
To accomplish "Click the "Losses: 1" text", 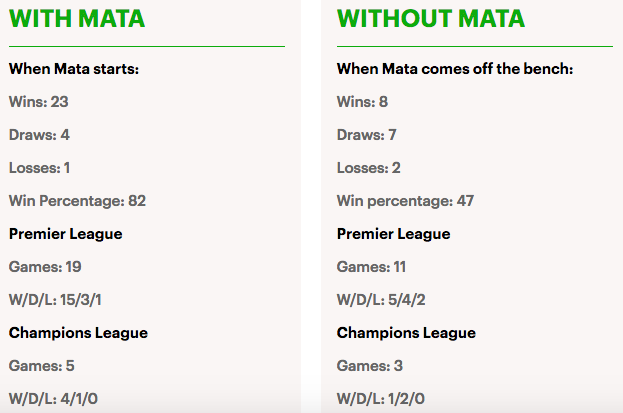I will coord(40,168).
